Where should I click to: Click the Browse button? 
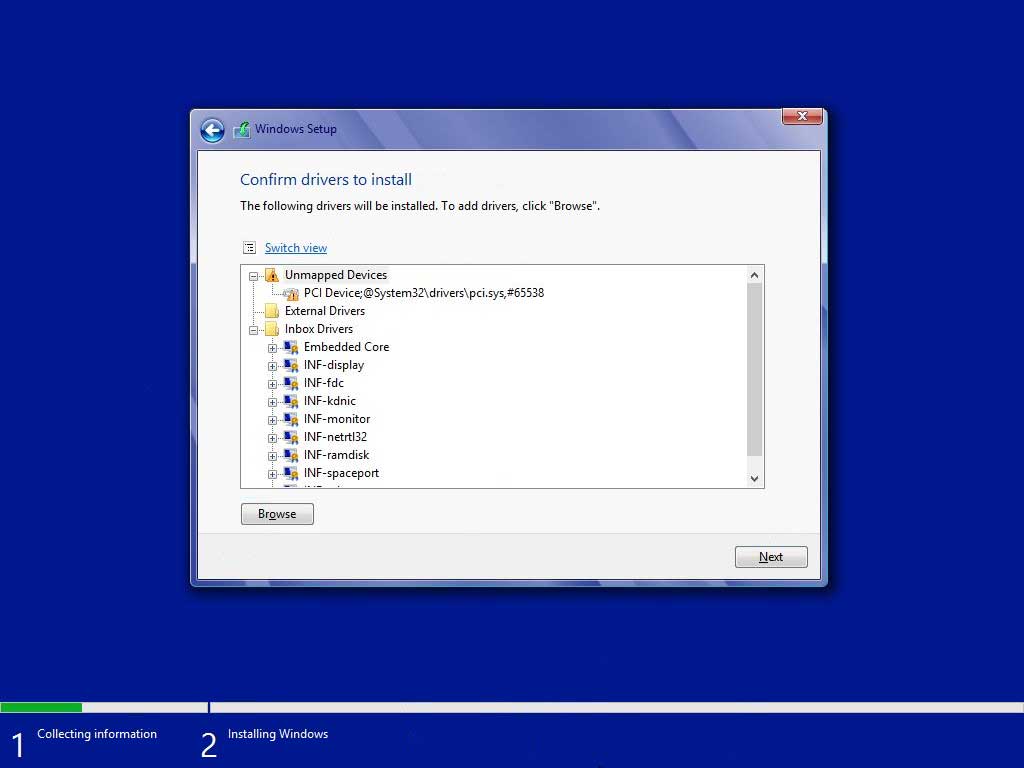click(277, 514)
